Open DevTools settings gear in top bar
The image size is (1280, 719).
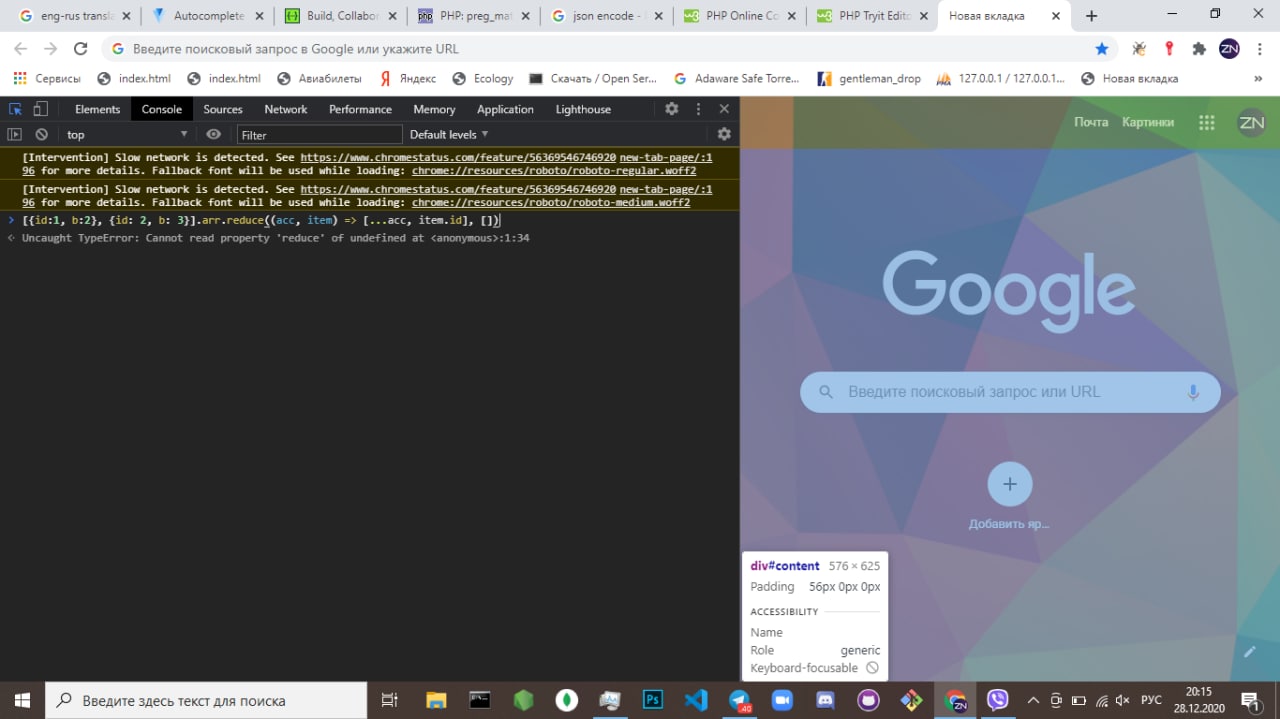click(672, 109)
